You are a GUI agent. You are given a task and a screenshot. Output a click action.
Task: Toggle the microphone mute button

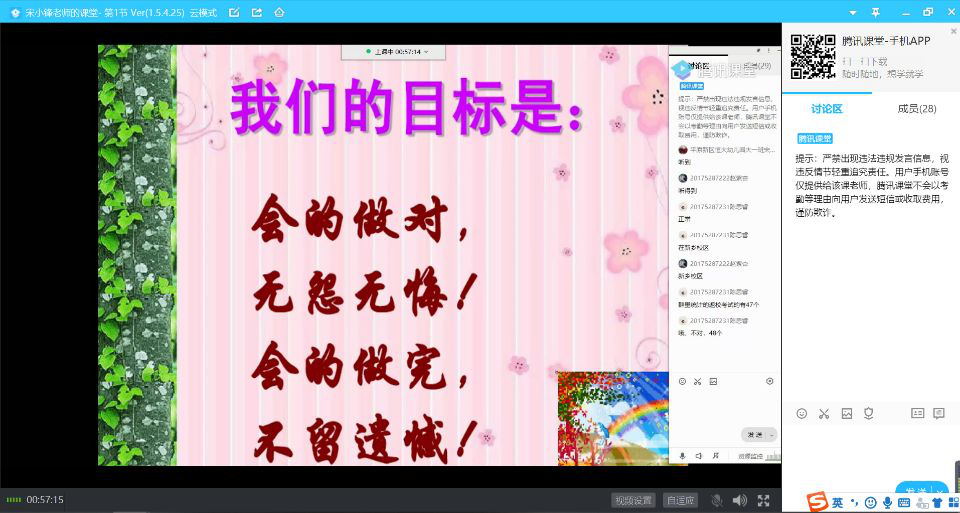716,500
